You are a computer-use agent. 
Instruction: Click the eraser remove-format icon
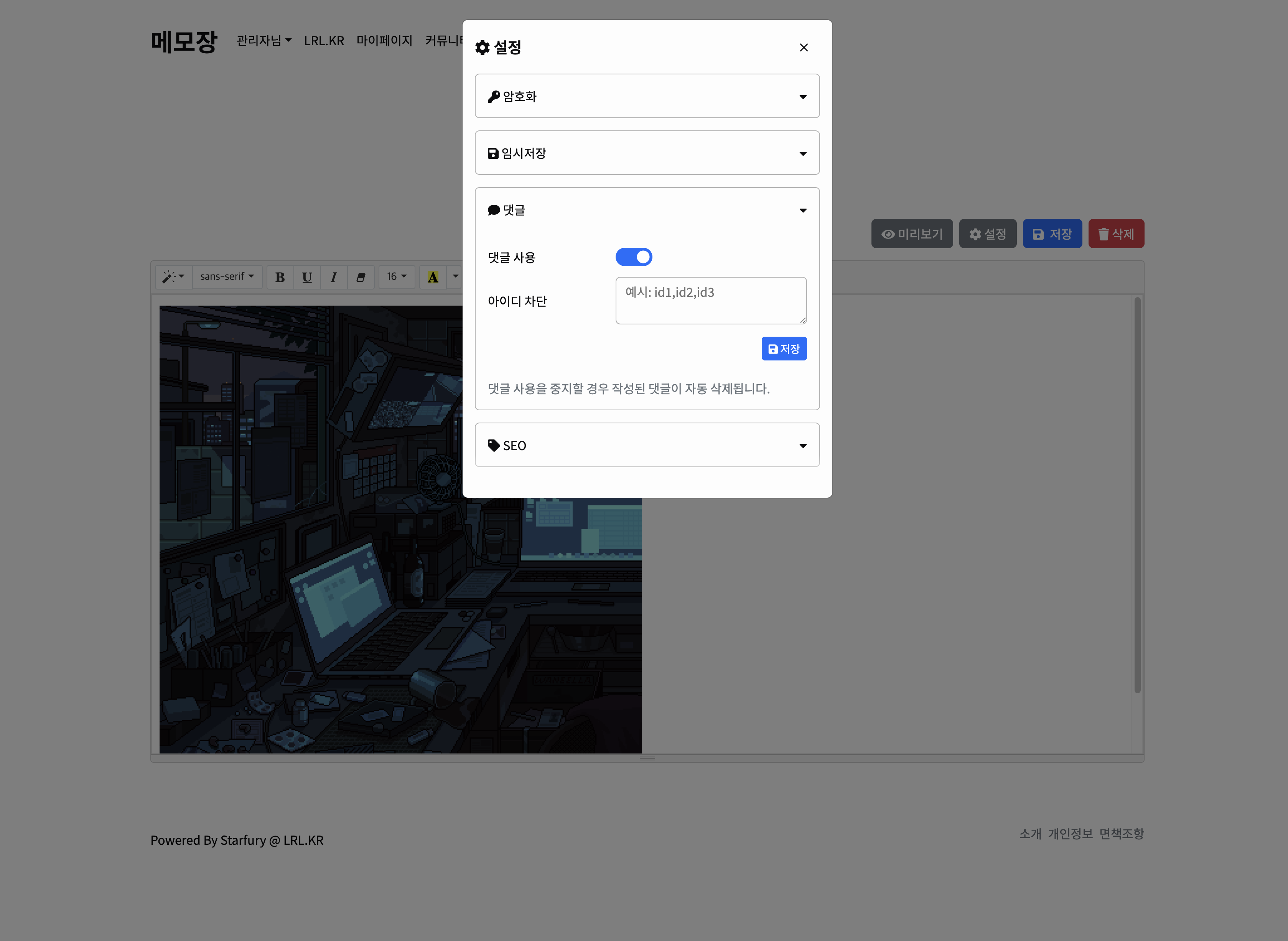click(x=361, y=277)
